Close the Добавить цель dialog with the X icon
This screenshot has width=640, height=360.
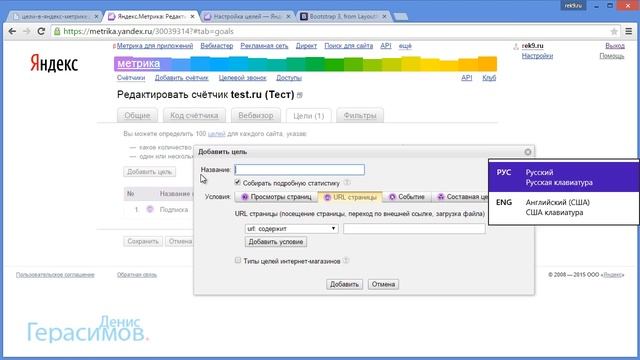click(528, 152)
